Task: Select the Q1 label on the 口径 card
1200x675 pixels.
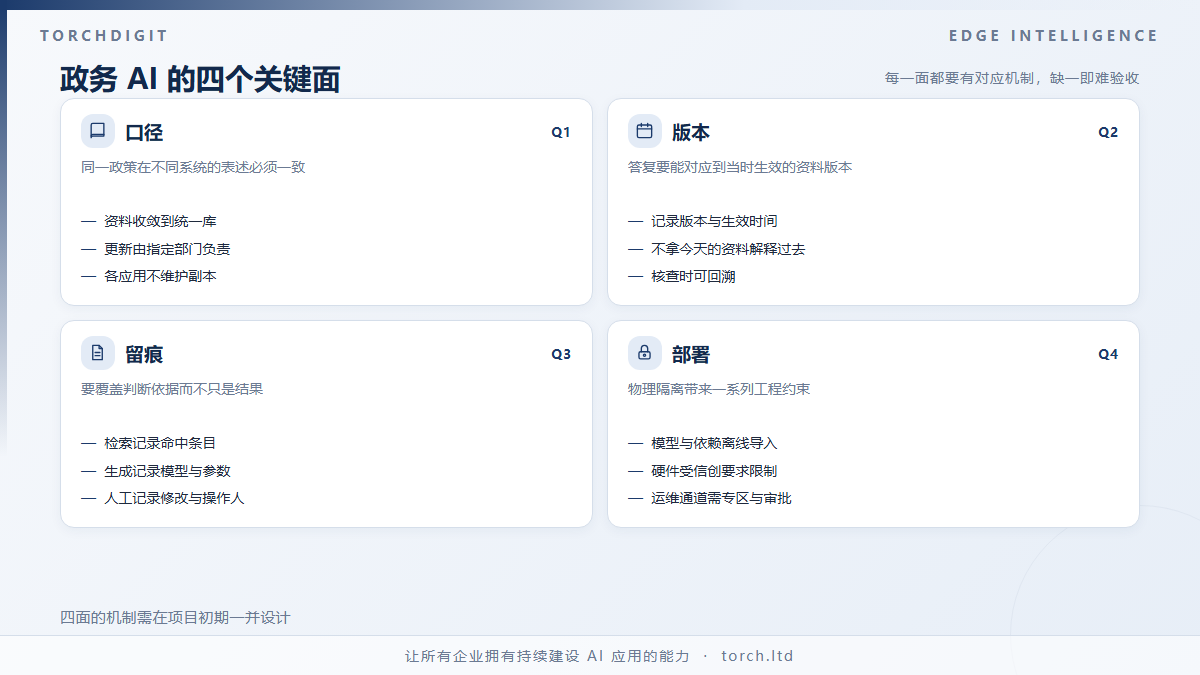Action: tap(561, 132)
